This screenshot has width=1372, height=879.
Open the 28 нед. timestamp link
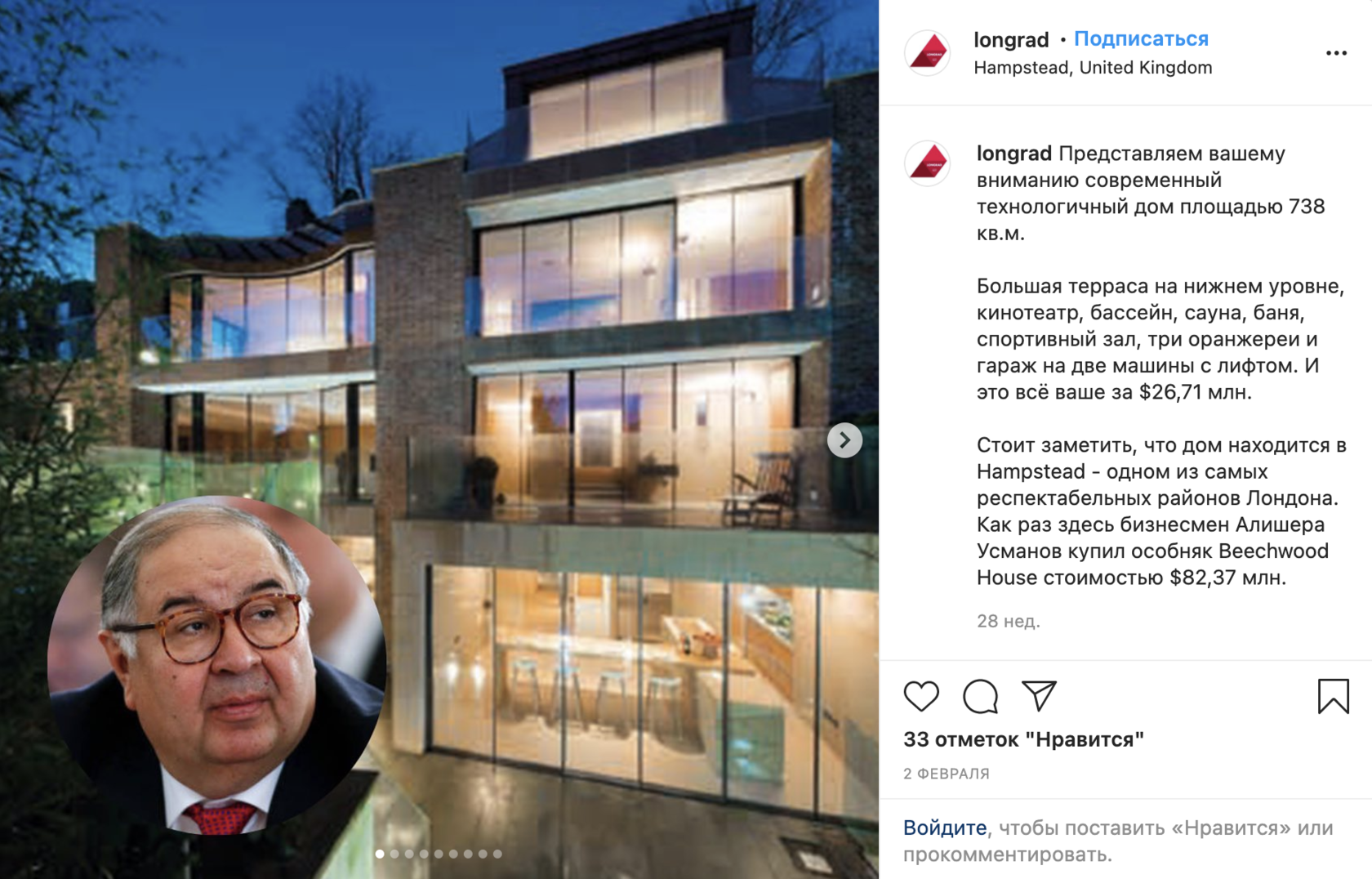click(1009, 621)
